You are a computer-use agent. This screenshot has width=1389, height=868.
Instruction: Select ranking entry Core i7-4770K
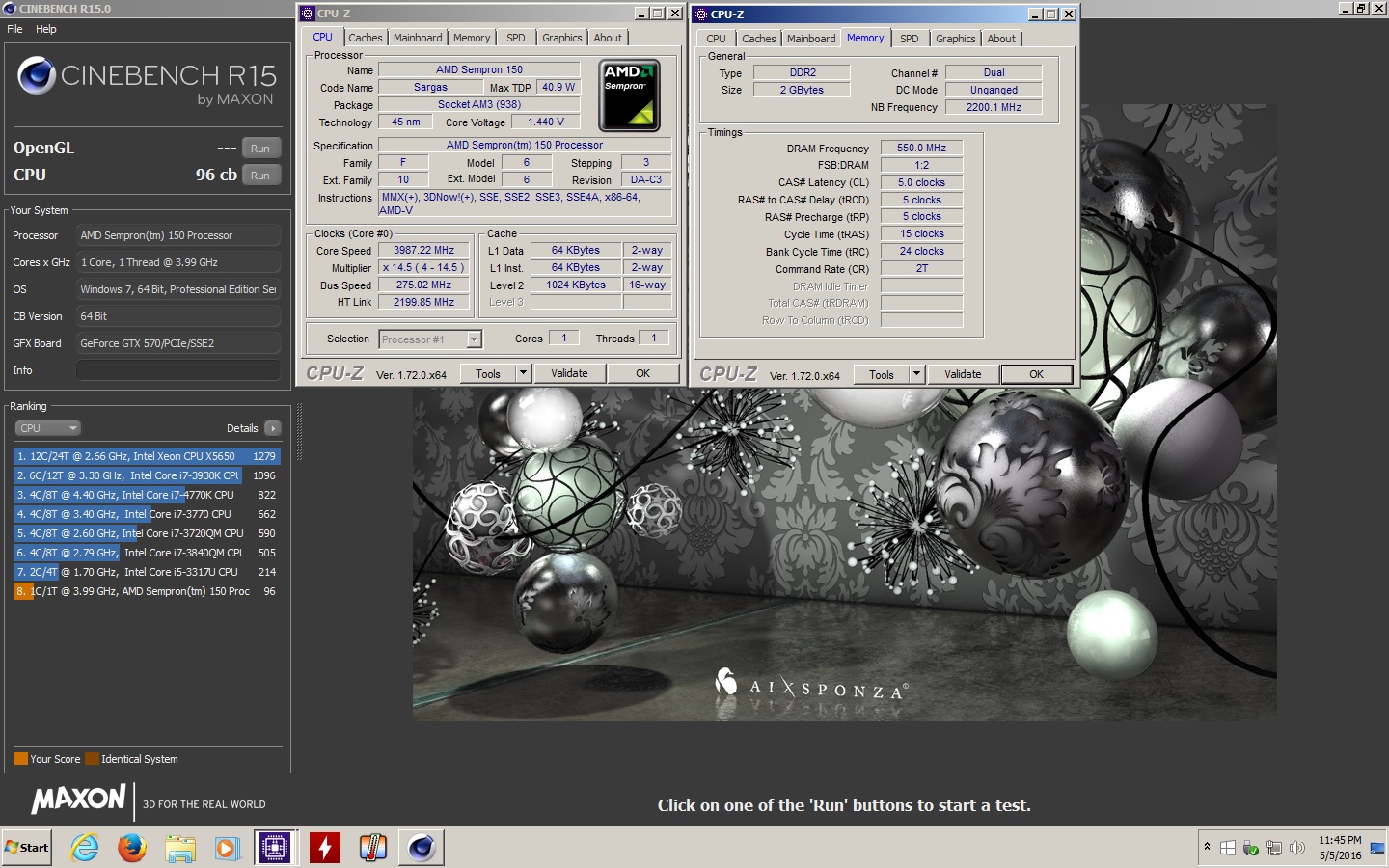(x=147, y=495)
